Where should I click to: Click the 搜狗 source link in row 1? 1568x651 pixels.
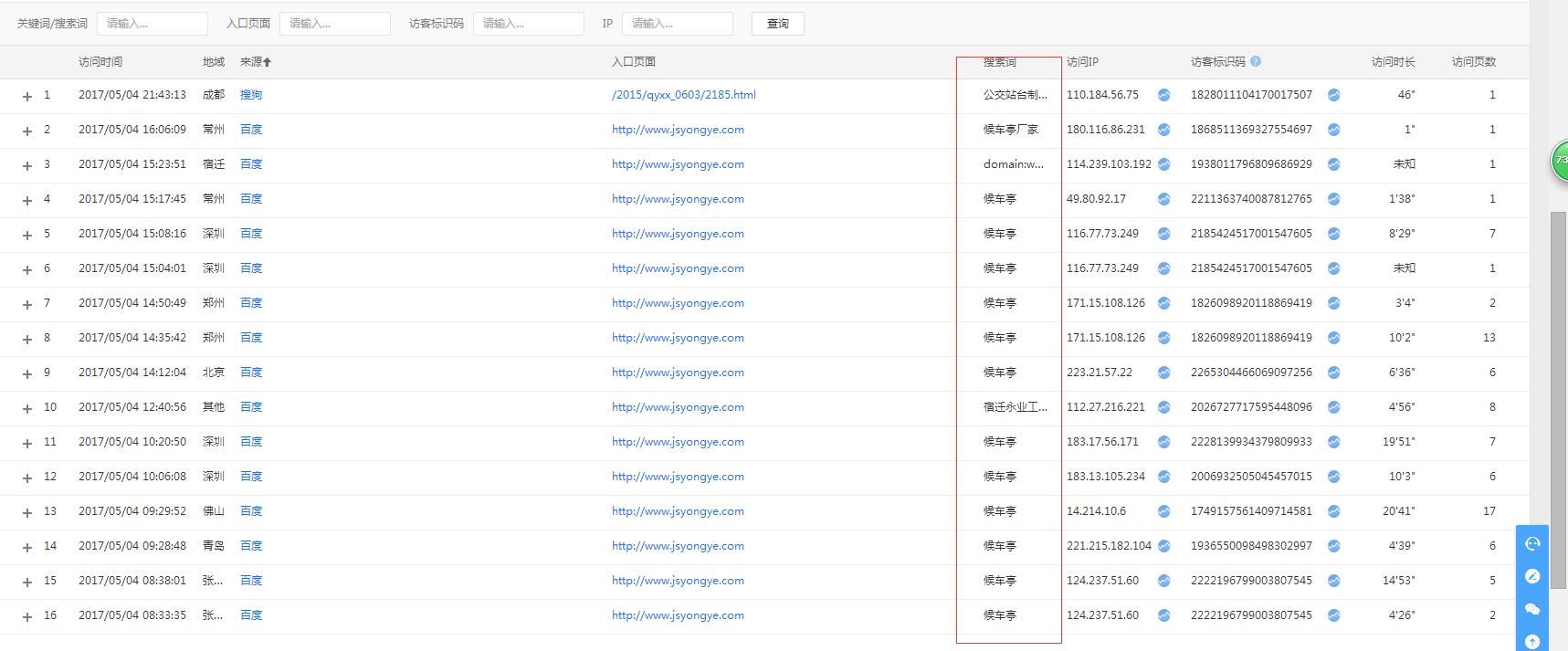tap(251, 95)
